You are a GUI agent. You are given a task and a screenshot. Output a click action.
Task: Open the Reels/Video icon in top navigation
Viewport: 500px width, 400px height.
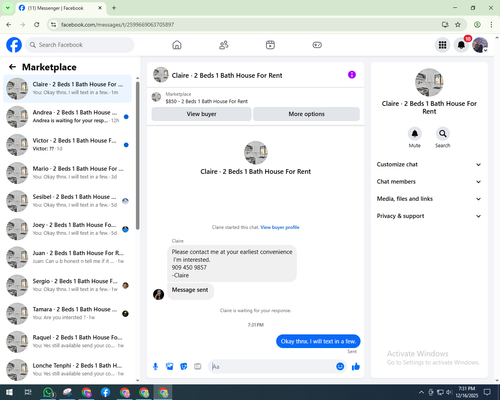point(270,45)
